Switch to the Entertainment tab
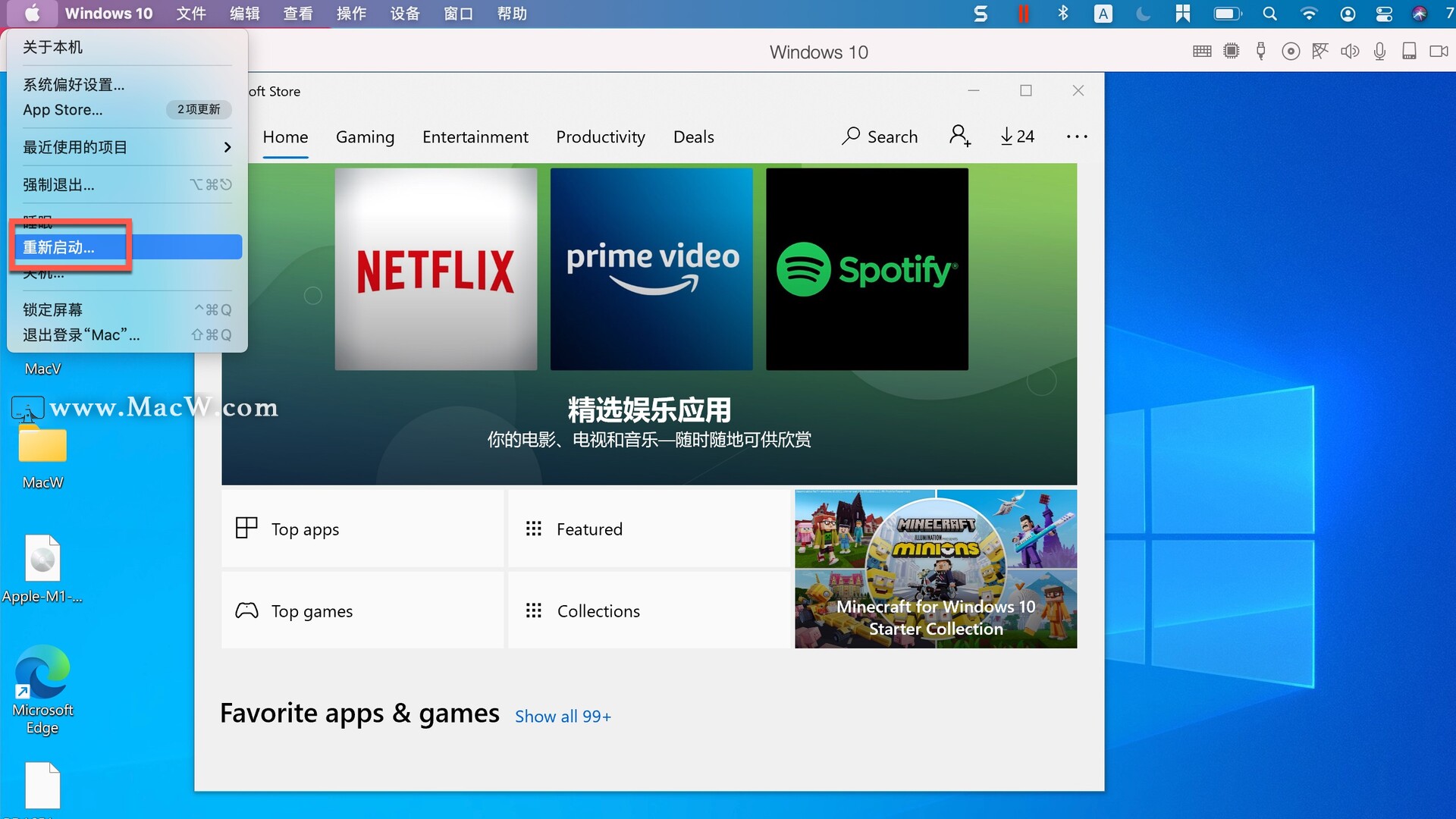The width and height of the screenshot is (1456, 819). click(475, 137)
